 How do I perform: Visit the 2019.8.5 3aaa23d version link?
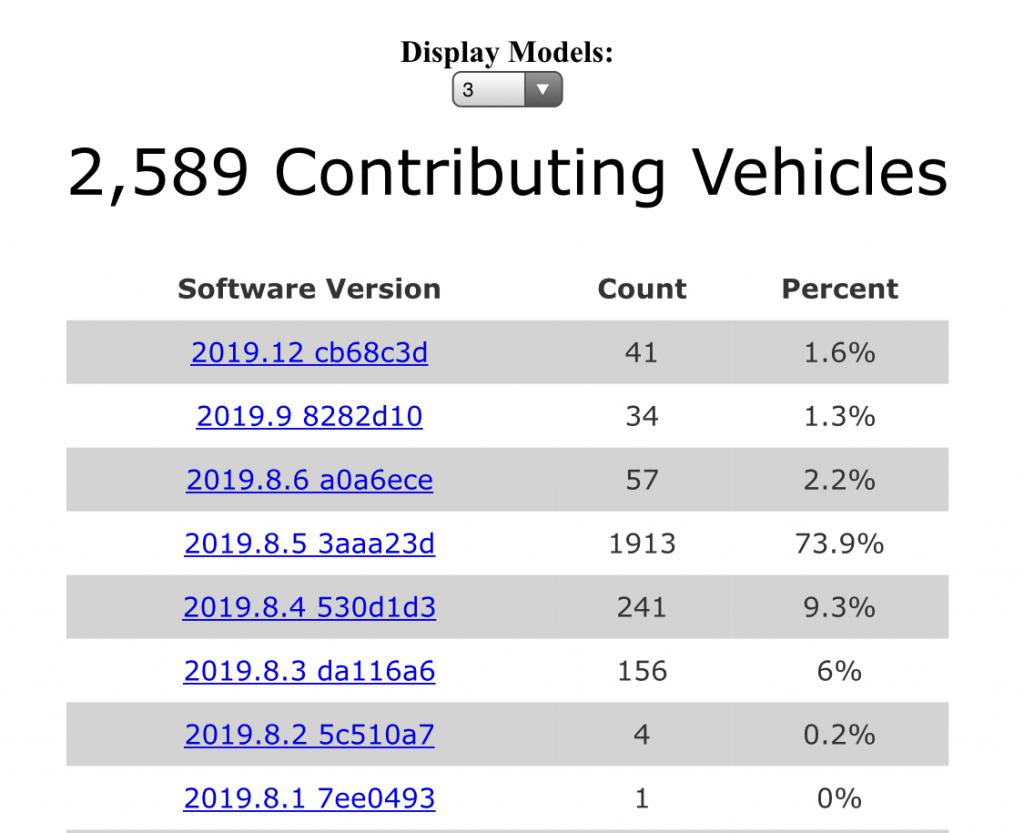309,543
